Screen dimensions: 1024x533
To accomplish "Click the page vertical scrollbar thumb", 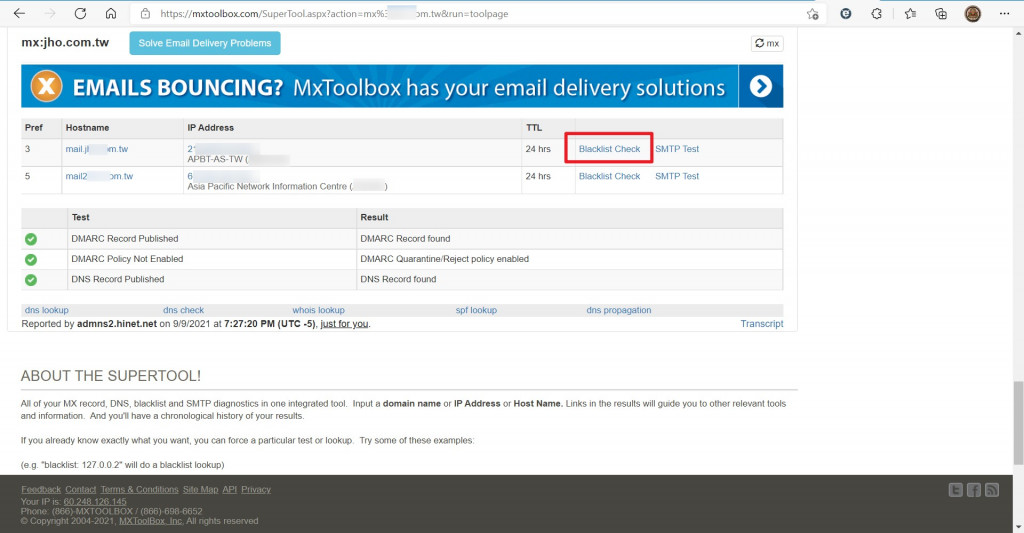I will coord(1018,423).
